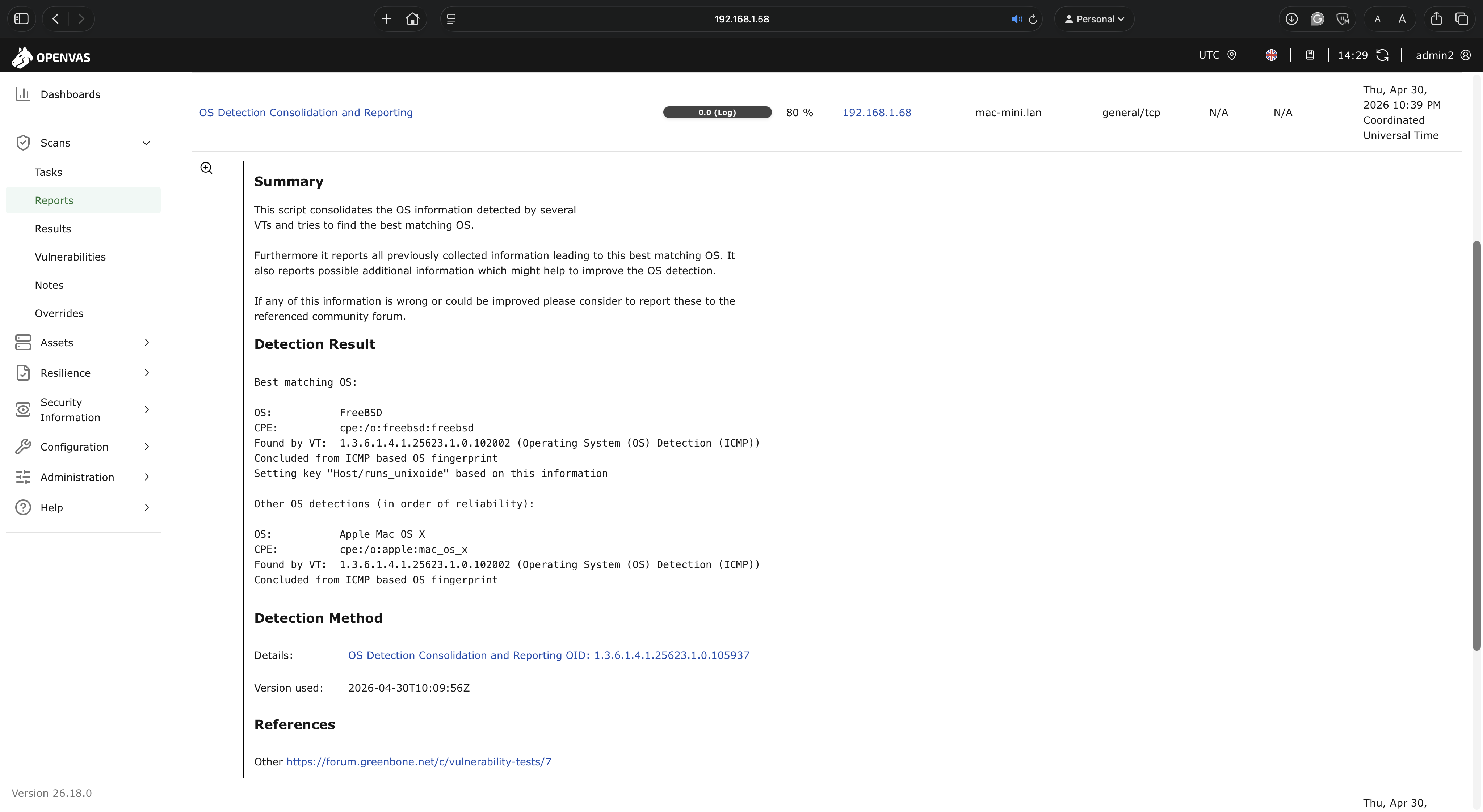Show the tab overview
The width and height of the screenshot is (1483, 812).
click(x=1462, y=19)
